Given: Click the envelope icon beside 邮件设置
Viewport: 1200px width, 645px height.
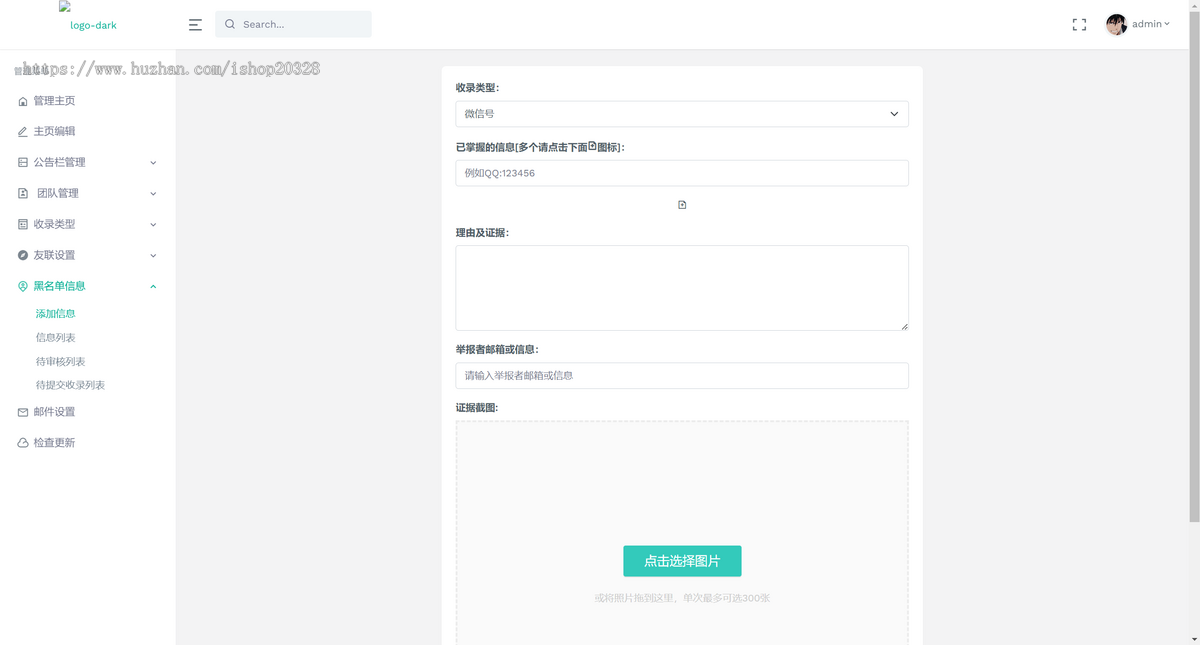Looking at the screenshot, I should click(x=23, y=412).
